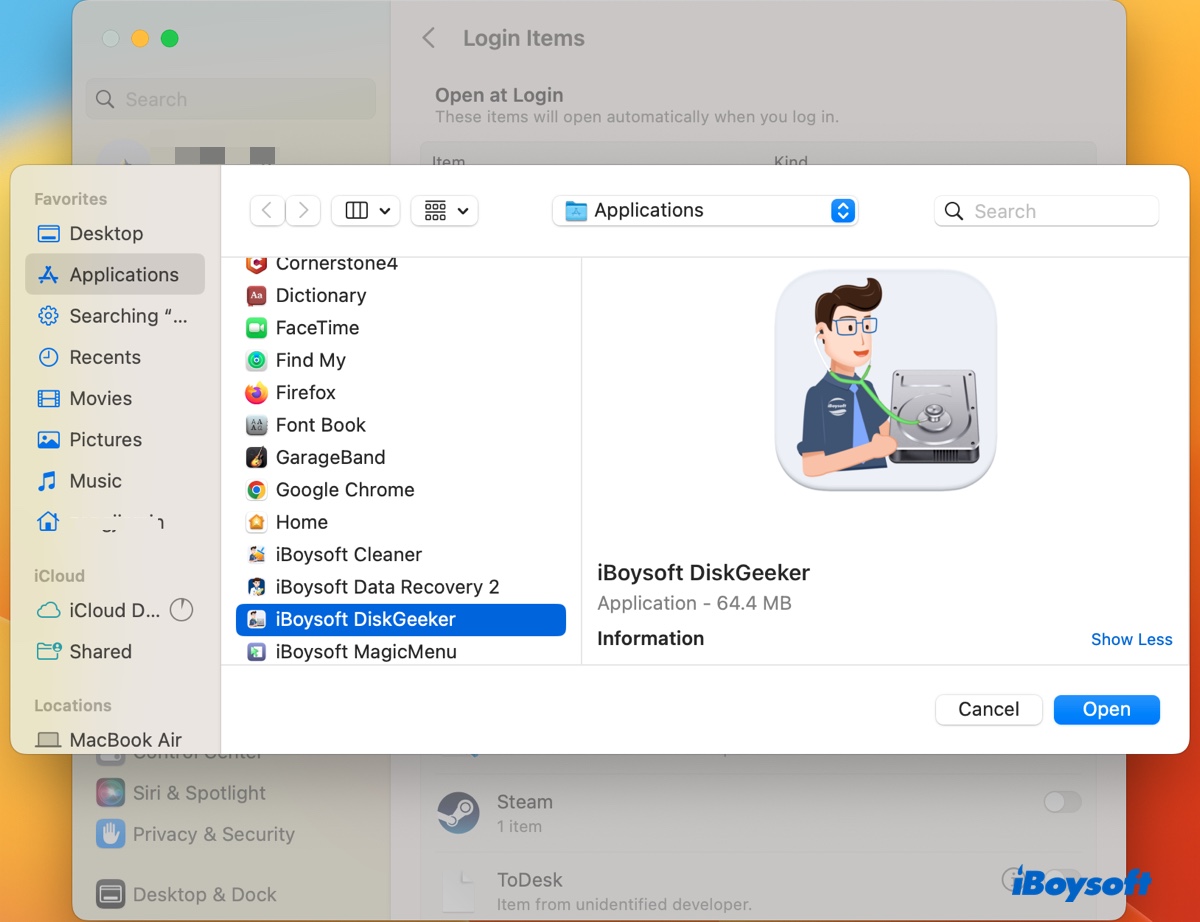The height and width of the screenshot is (922, 1200).
Task: Click the Steam logo icon
Action: pyautogui.click(x=459, y=813)
